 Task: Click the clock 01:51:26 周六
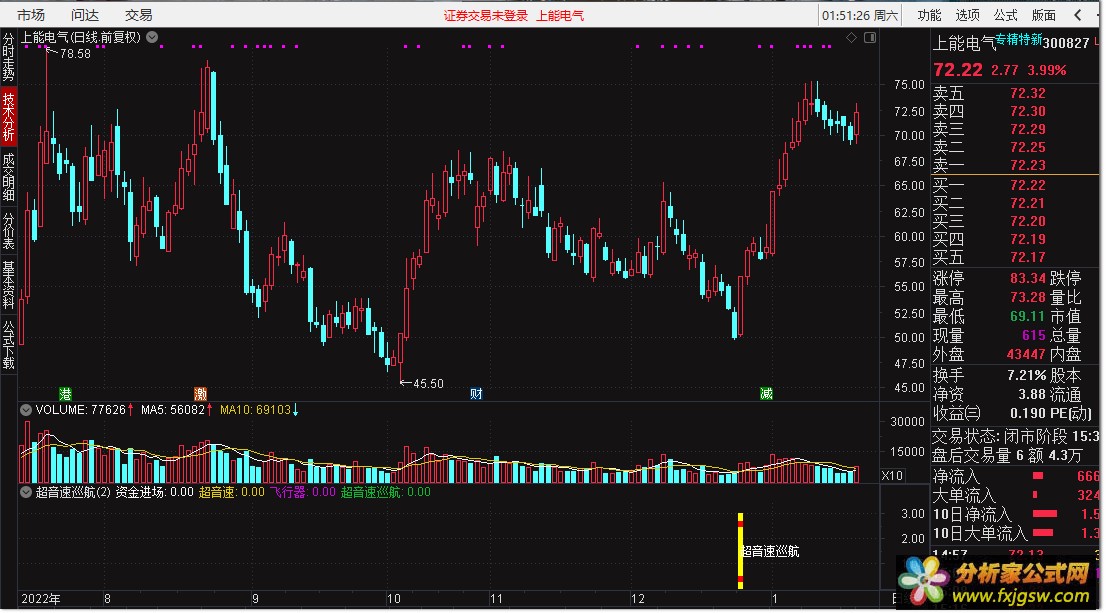click(860, 16)
